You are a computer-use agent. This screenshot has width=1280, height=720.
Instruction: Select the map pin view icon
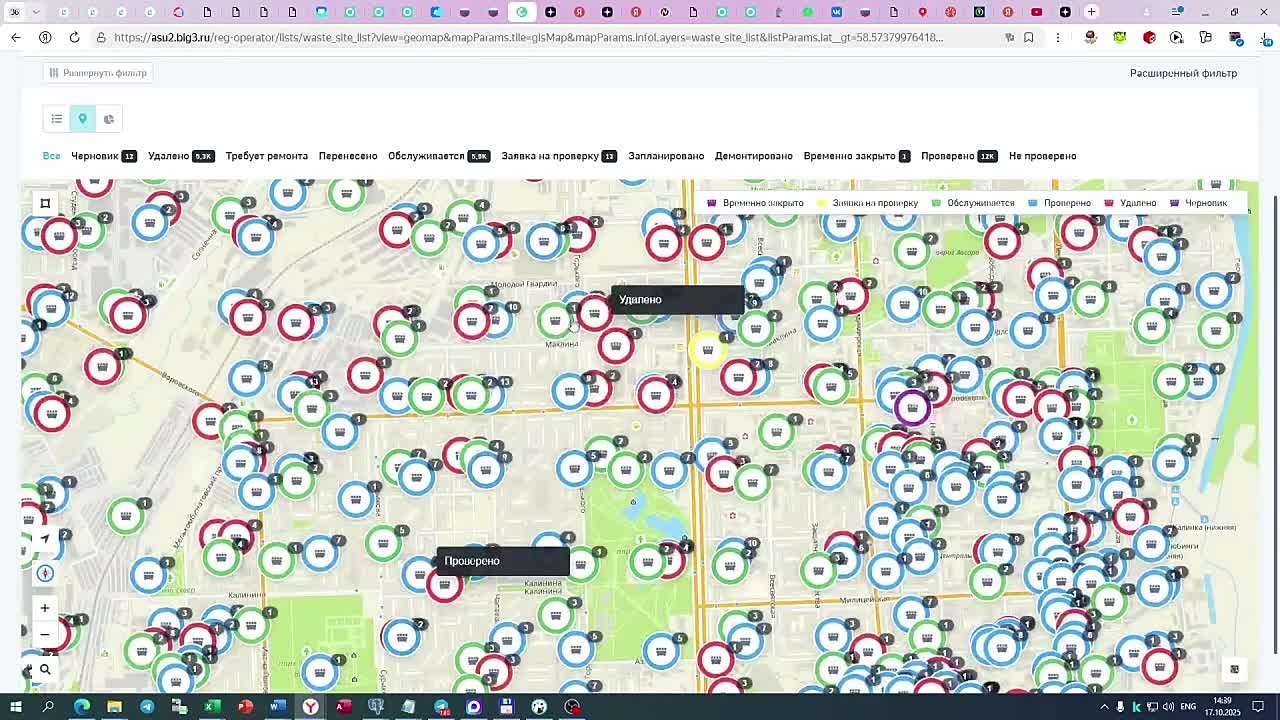(x=83, y=119)
